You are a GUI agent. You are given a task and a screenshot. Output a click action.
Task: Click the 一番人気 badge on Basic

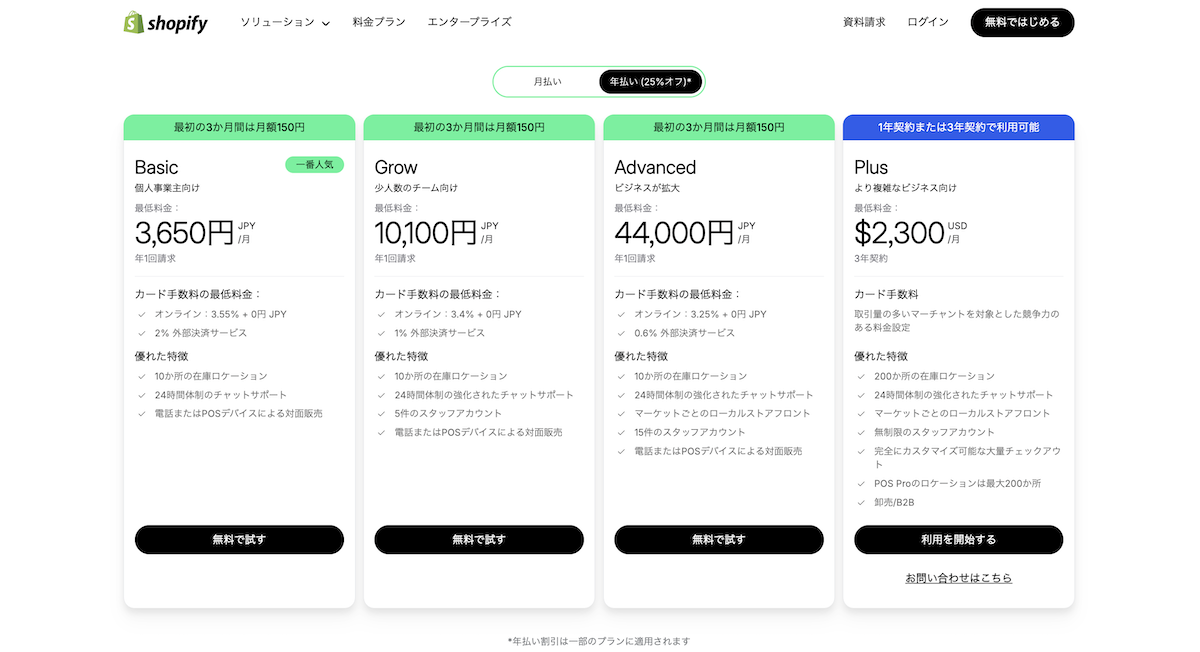pyautogui.click(x=314, y=165)
